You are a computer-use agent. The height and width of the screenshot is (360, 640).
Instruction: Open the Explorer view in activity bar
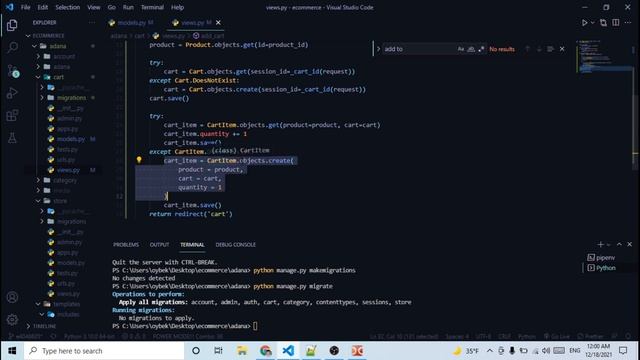tap(12, 25)
